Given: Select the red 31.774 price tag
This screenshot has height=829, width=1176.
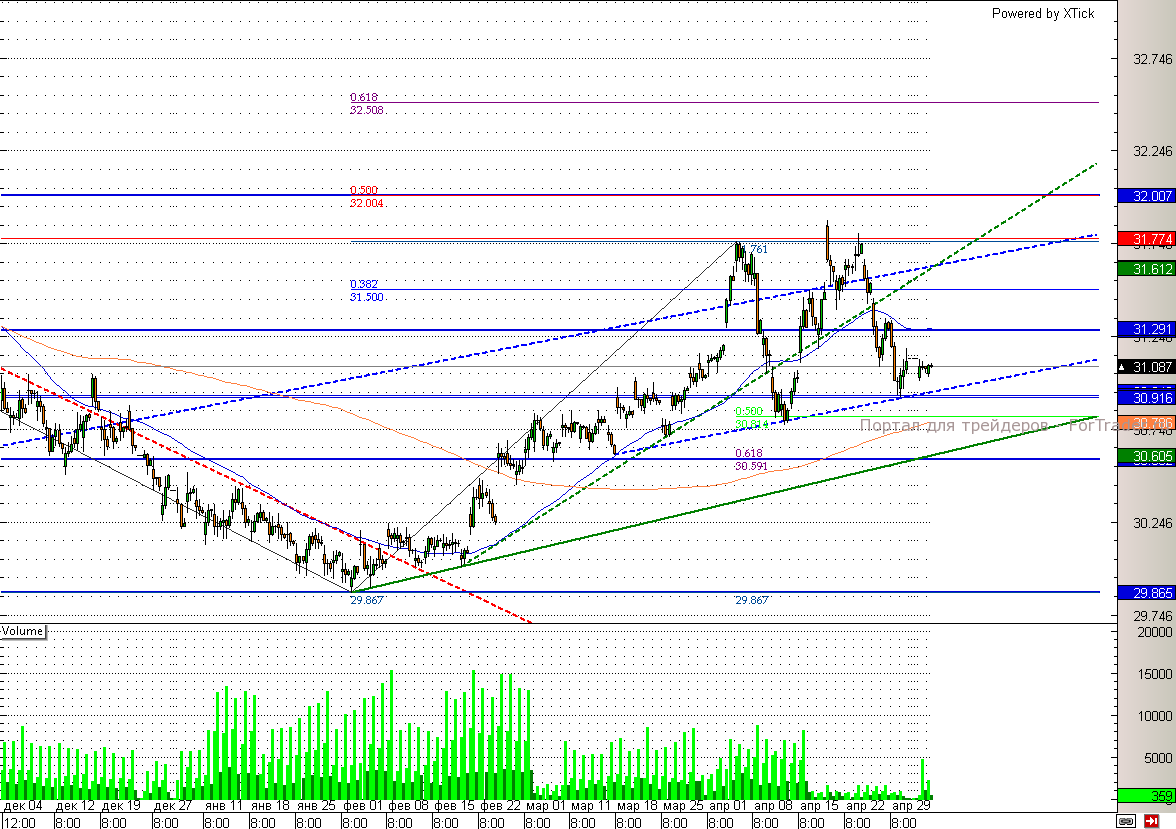Looking at the screenshot, I should (x=1145, y=239).
